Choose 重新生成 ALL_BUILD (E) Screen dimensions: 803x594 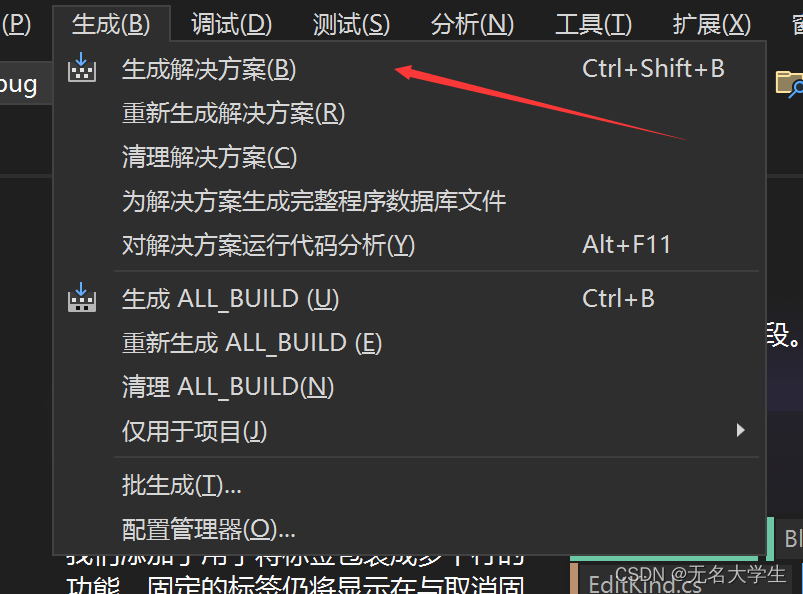(409, 343)
